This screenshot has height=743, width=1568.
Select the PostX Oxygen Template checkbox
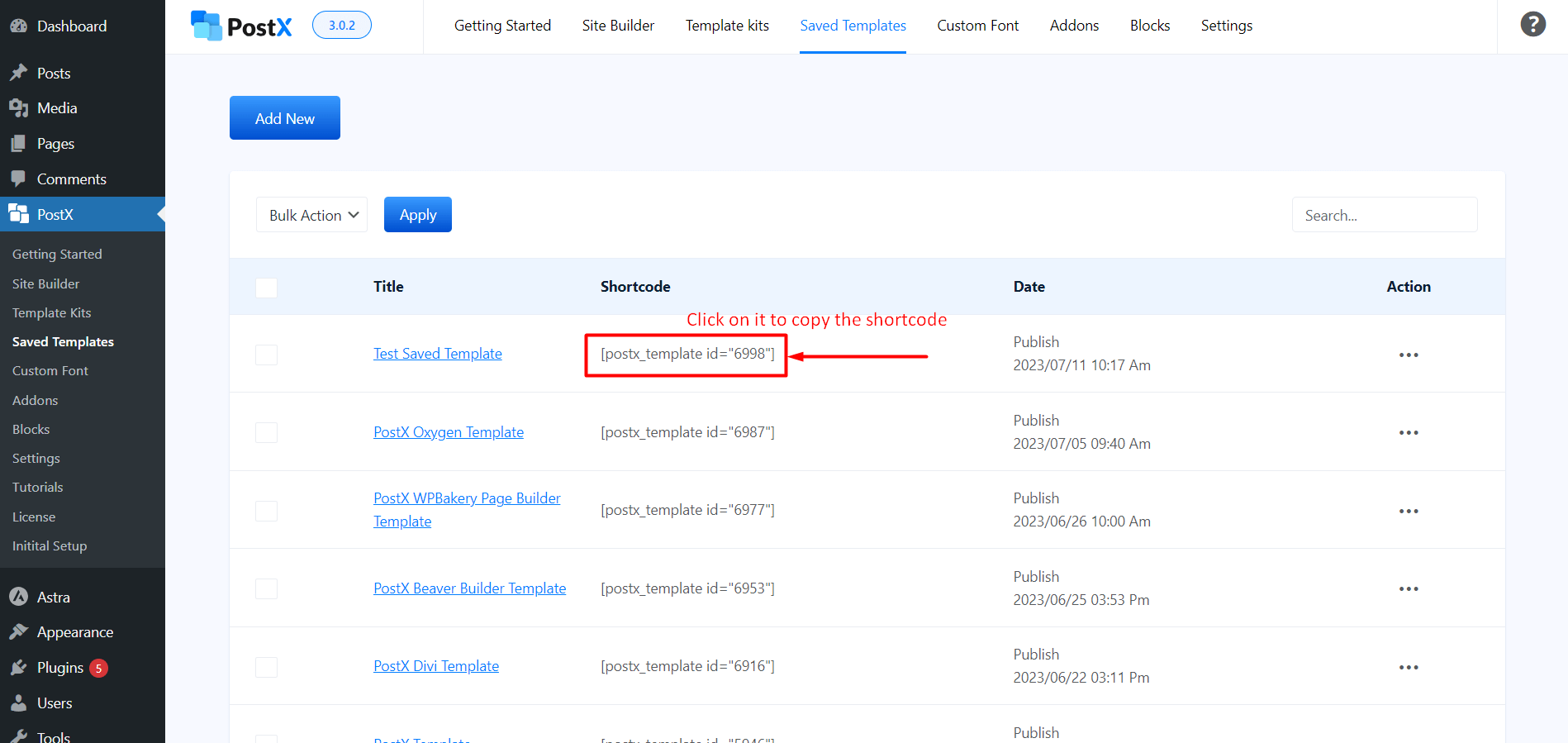(x=266, y=432)
